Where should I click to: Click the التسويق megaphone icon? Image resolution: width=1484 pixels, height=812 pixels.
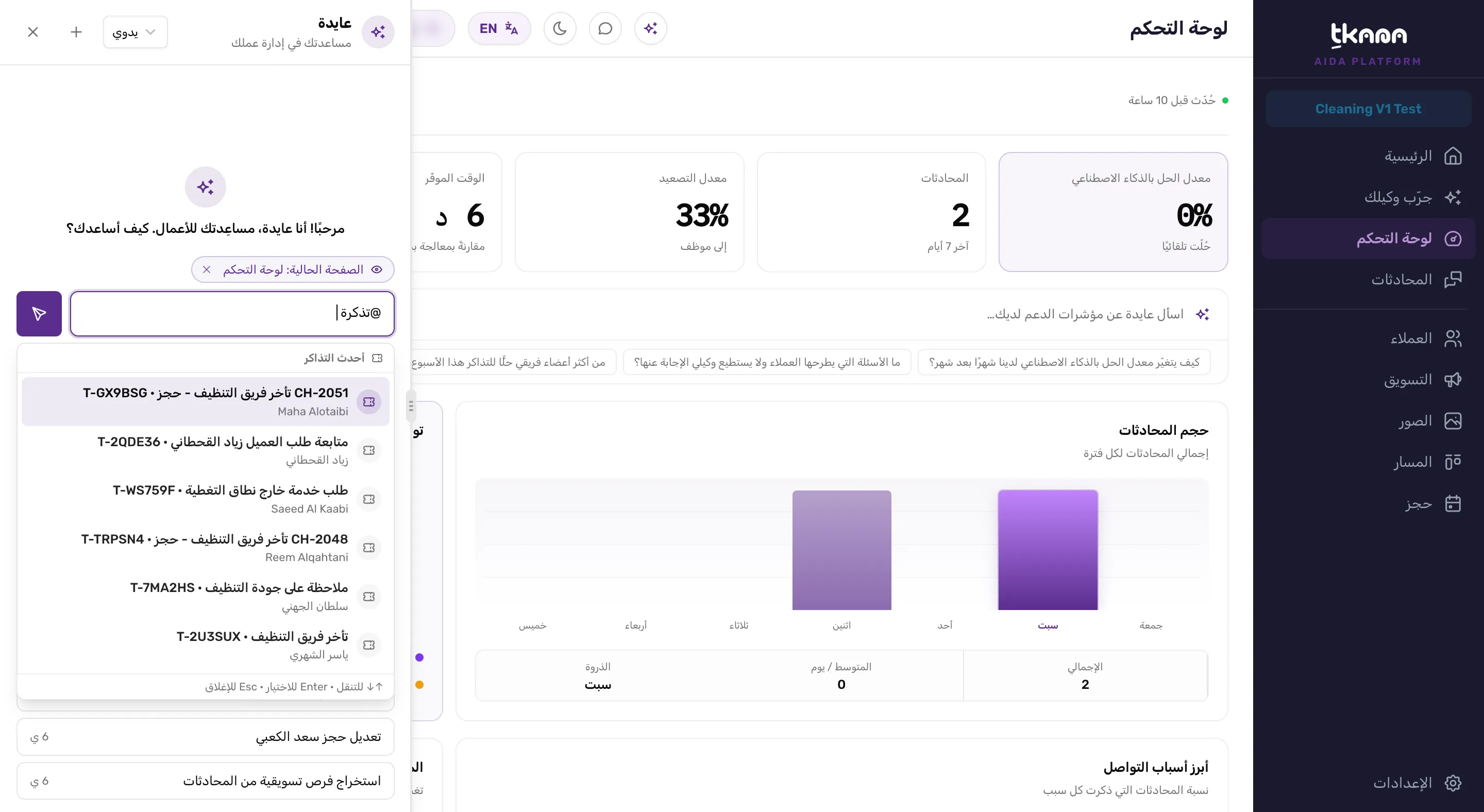[x=1453, y=380]
